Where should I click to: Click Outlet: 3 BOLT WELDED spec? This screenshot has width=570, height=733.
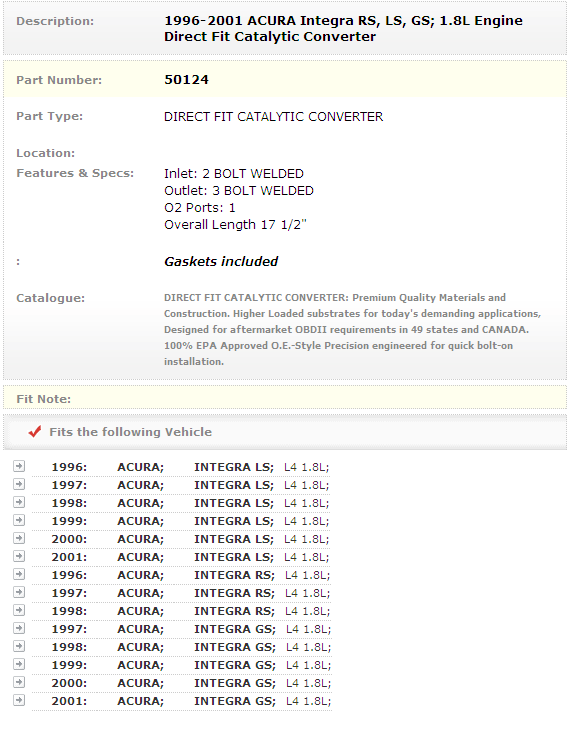[x=239, y=191]
